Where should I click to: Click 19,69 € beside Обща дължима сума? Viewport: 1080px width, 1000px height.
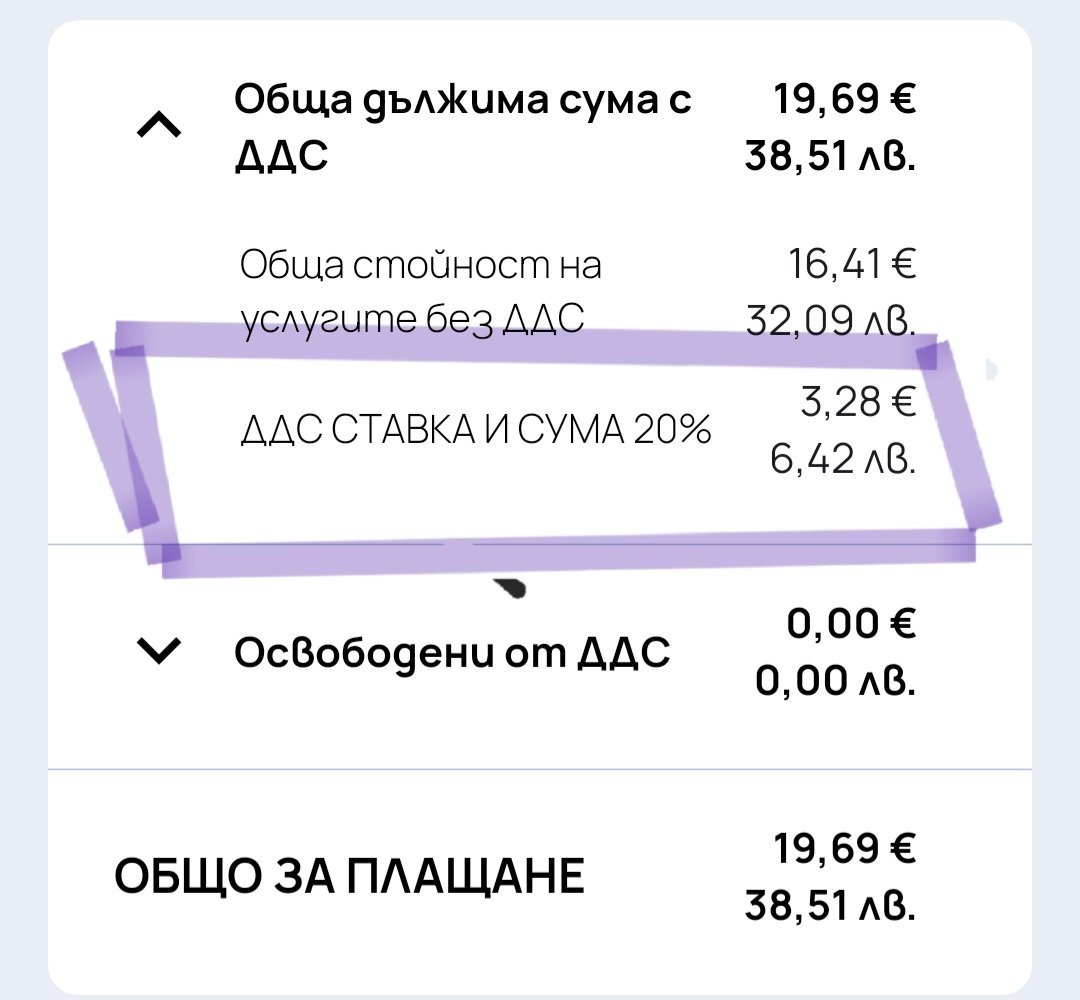coord(846,99)
